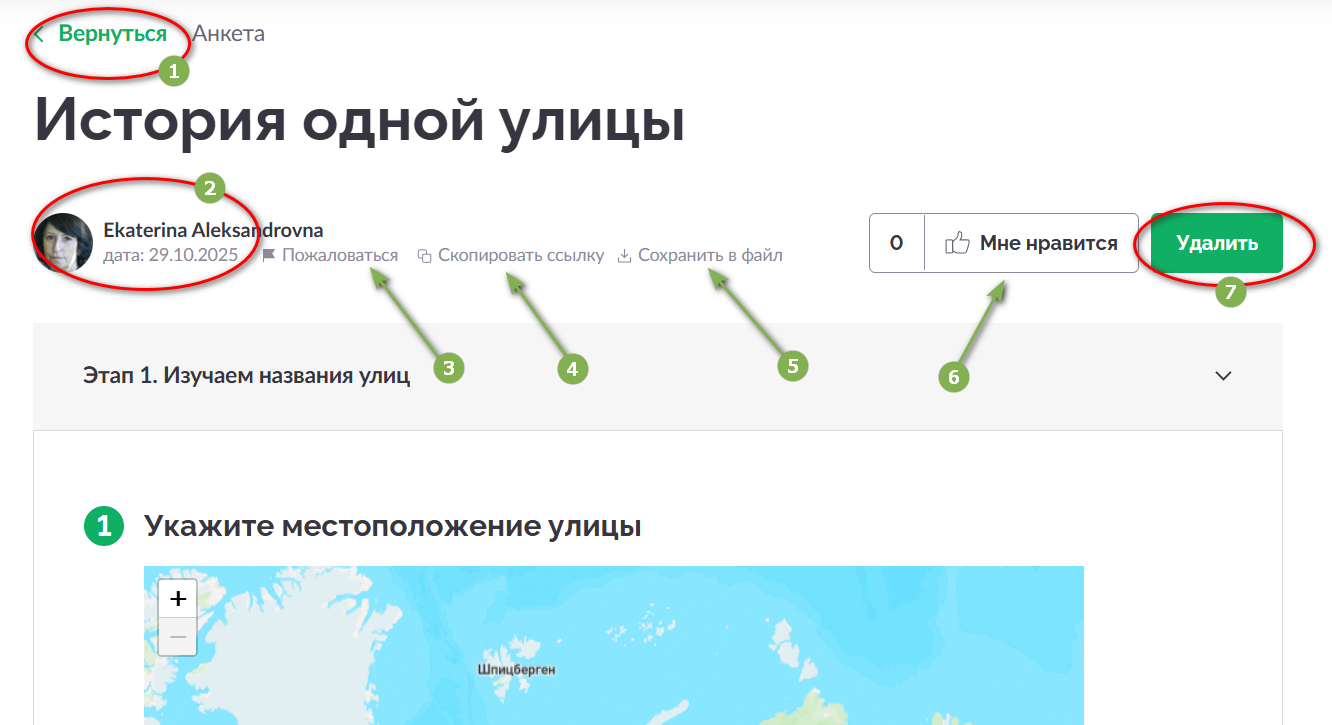
Task: Like the post with Мне нравится
Action: [x=1048, y=243]
